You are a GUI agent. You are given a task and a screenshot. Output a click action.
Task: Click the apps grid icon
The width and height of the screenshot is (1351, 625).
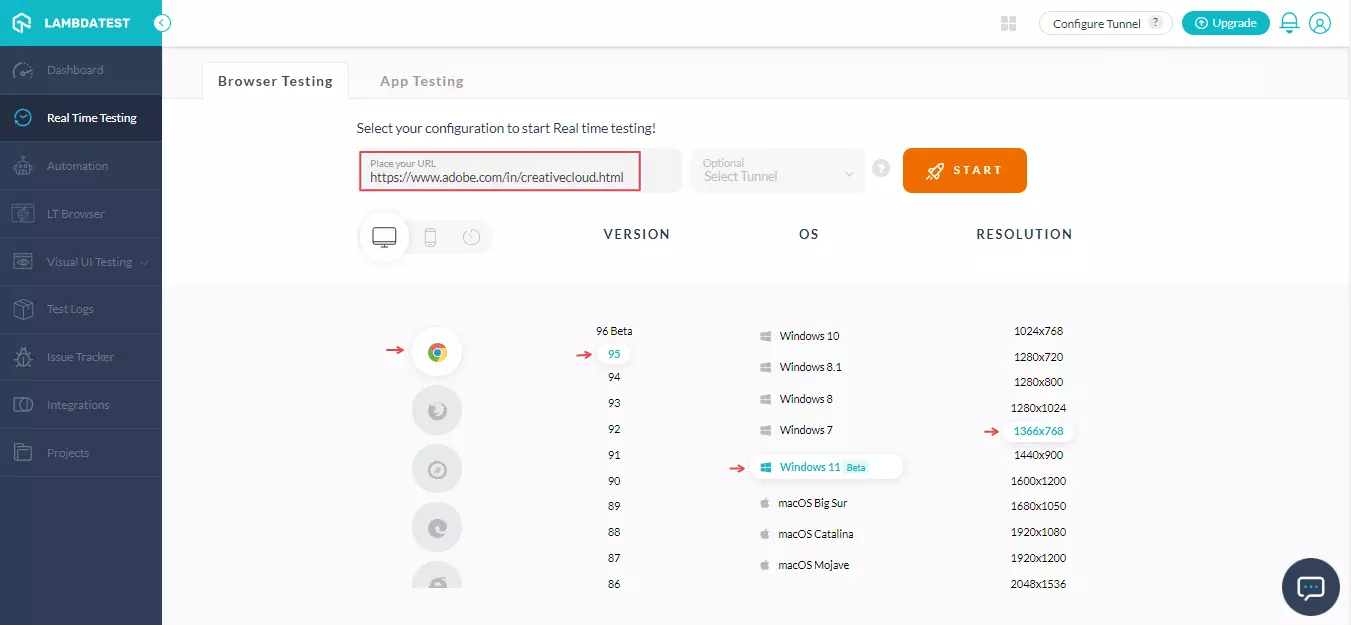(x=1008, y=23)
